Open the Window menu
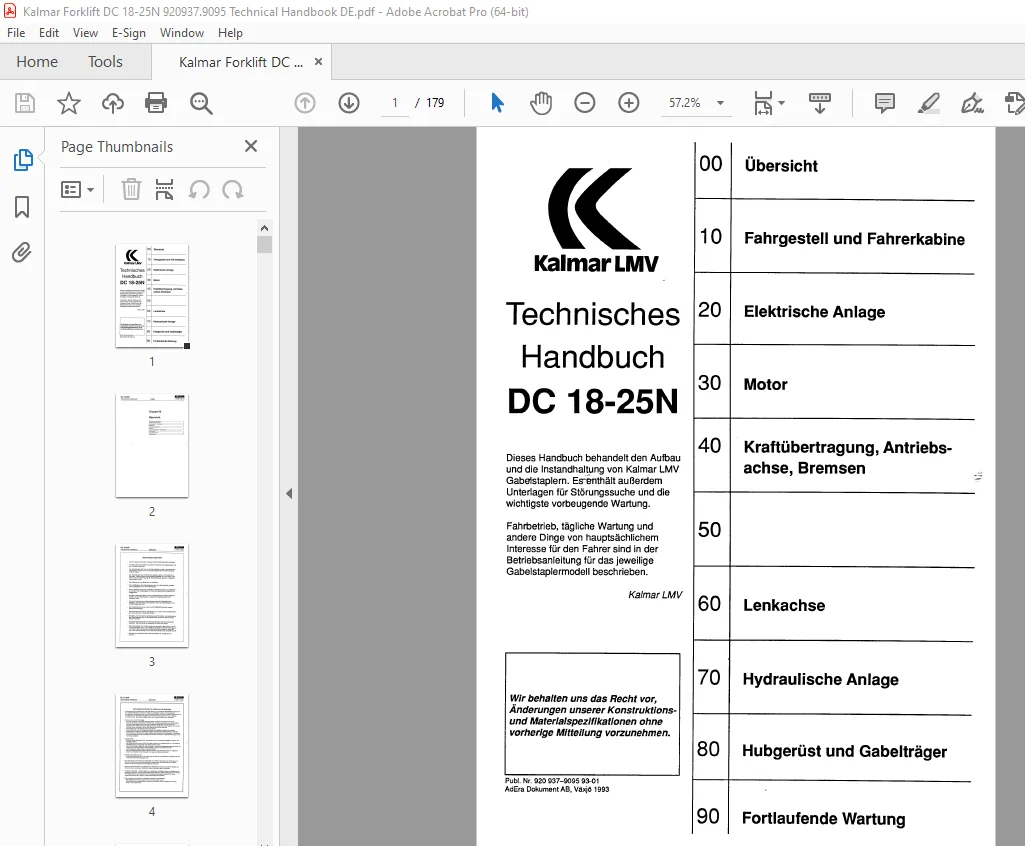The height and width of the screenshot is (846, 1025). click(182, 33)
